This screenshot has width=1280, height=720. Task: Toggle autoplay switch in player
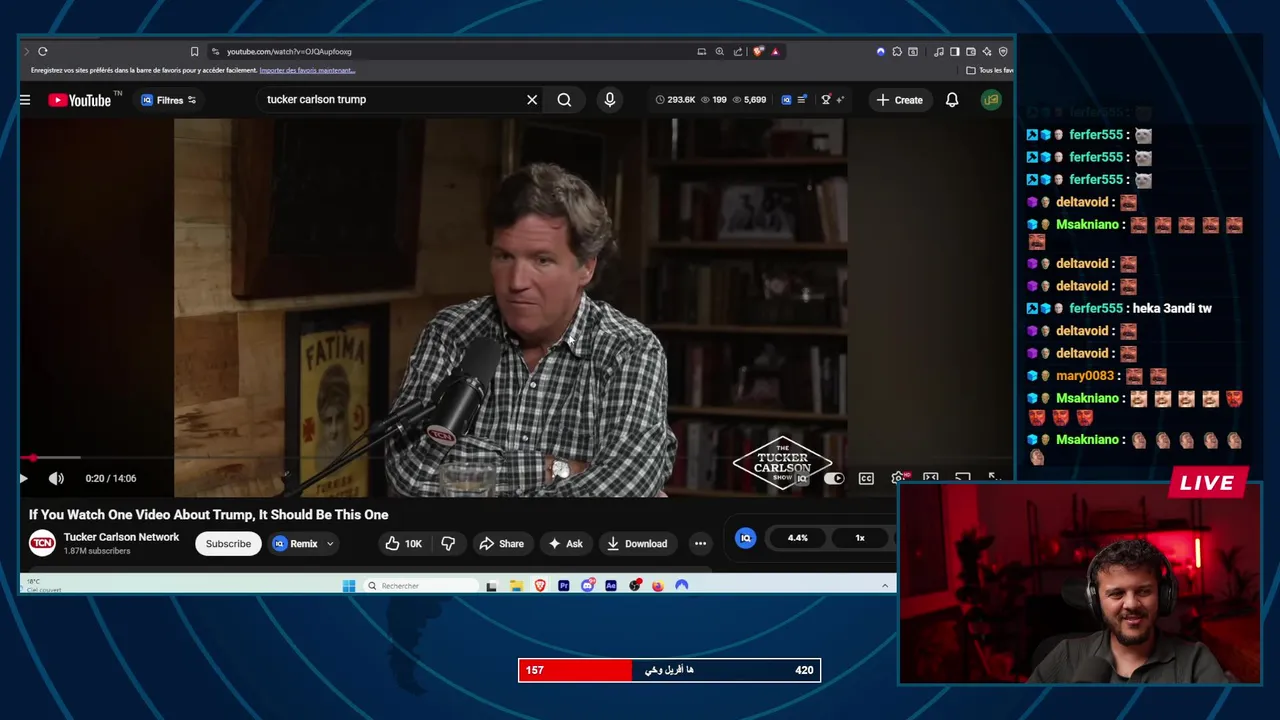(833, 478)
